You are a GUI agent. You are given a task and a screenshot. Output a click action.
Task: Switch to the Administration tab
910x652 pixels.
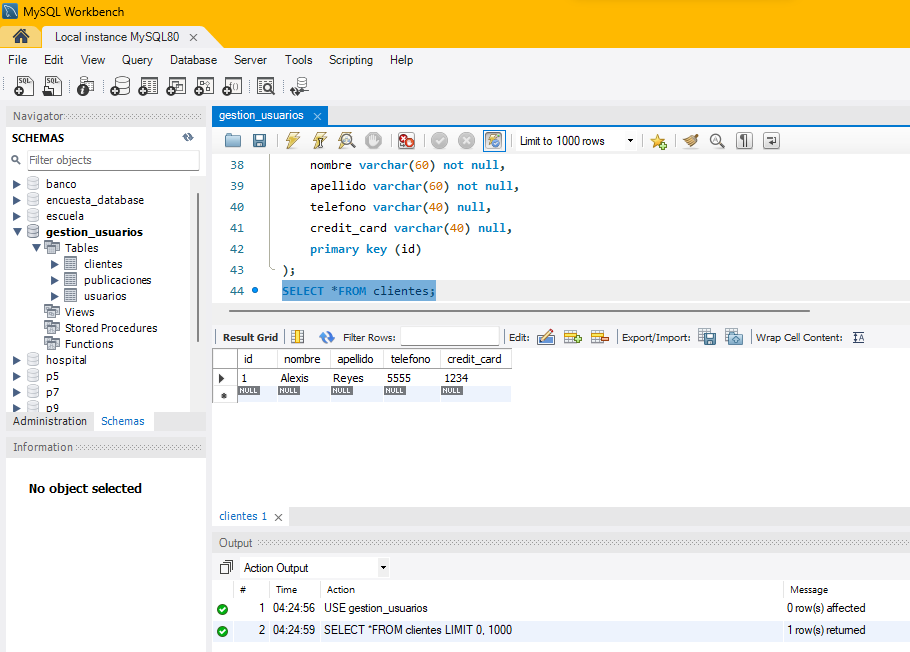click(50, 421)
